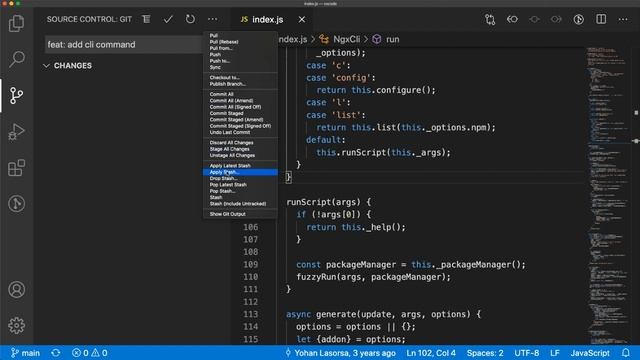This screenshot has height=360, width=640.
Task: Click LF end-of-line status item
Action: tap(555, 353)
